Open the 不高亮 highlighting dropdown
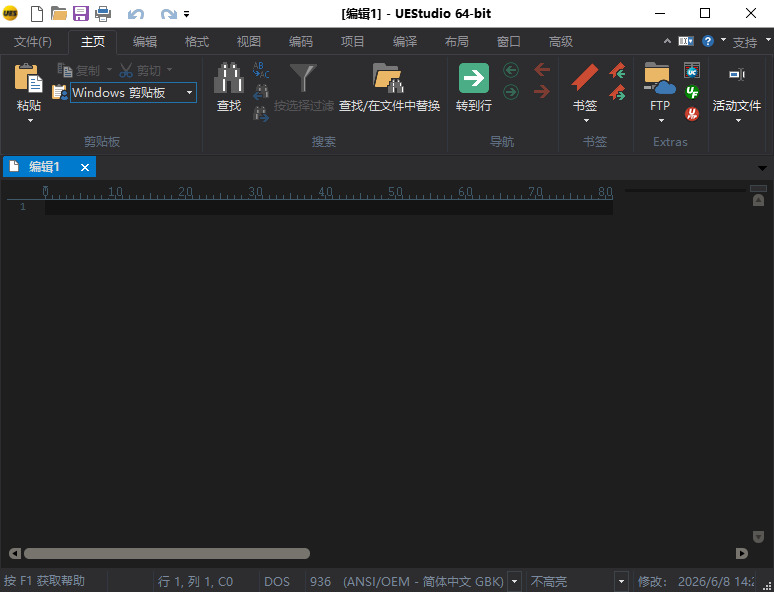 (x=621, y=581)
